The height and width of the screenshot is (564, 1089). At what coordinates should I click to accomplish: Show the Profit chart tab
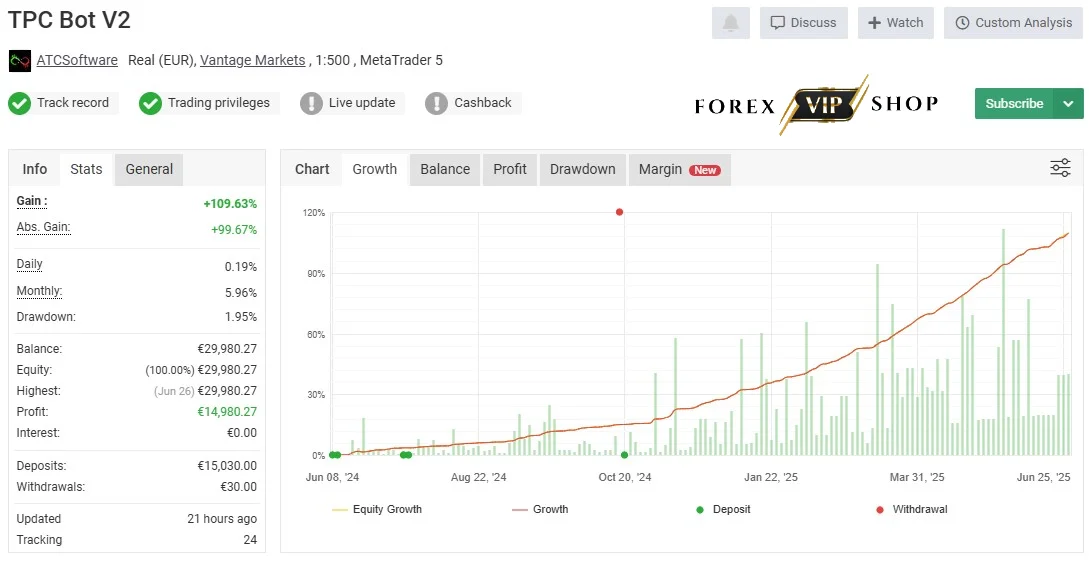510,169
